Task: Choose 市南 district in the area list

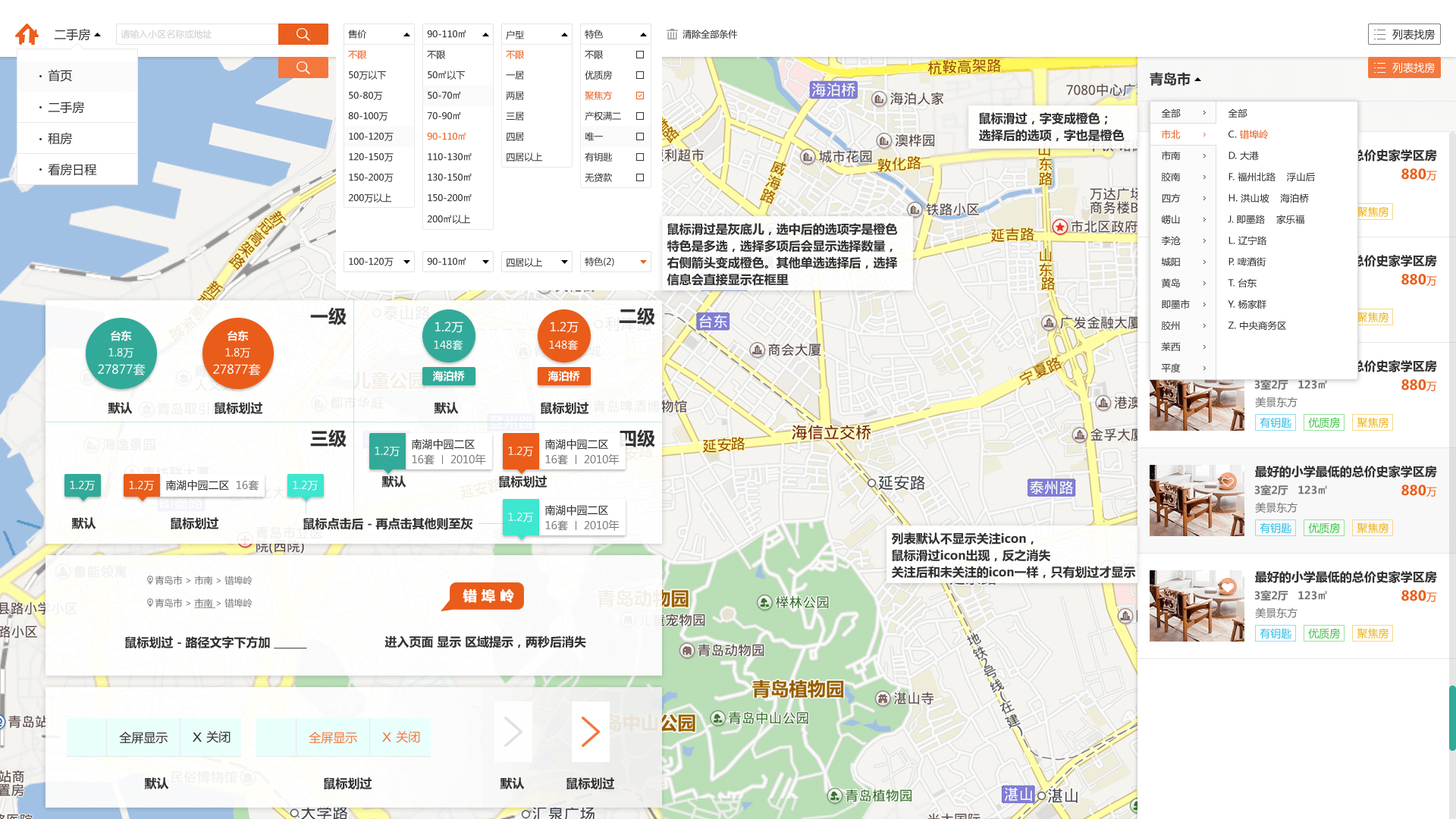Action: pos(1171,155)
